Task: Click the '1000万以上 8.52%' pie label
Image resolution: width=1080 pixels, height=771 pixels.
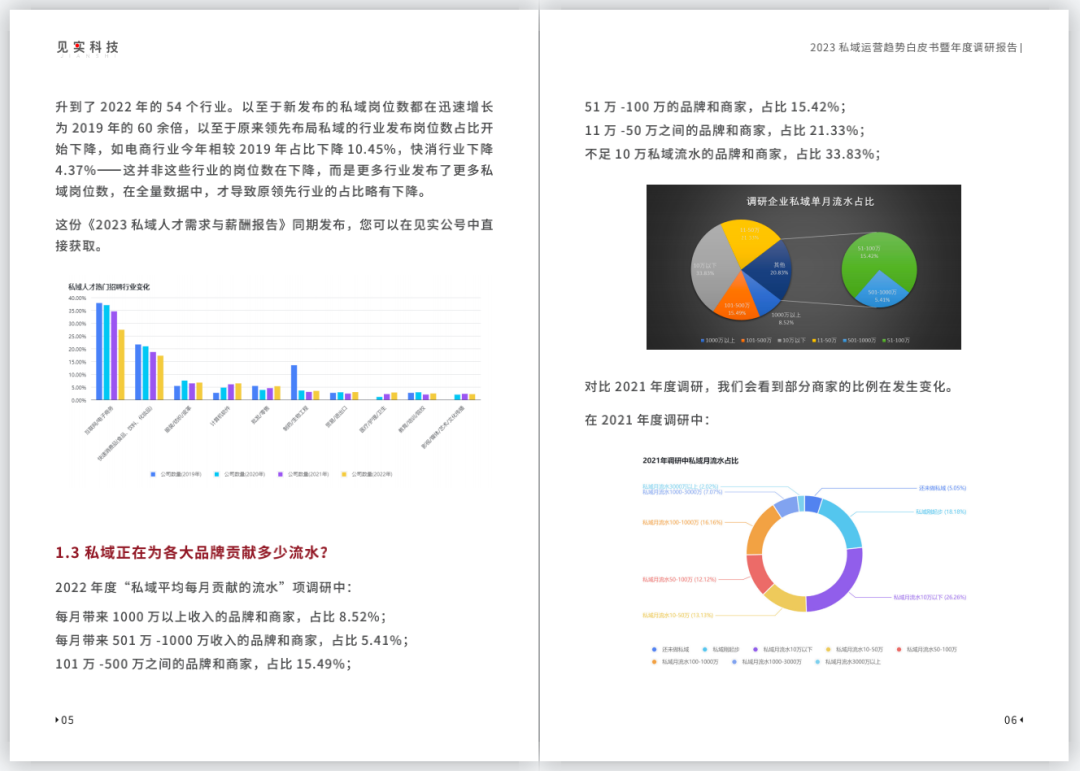Action: click(x=786, y=318)
